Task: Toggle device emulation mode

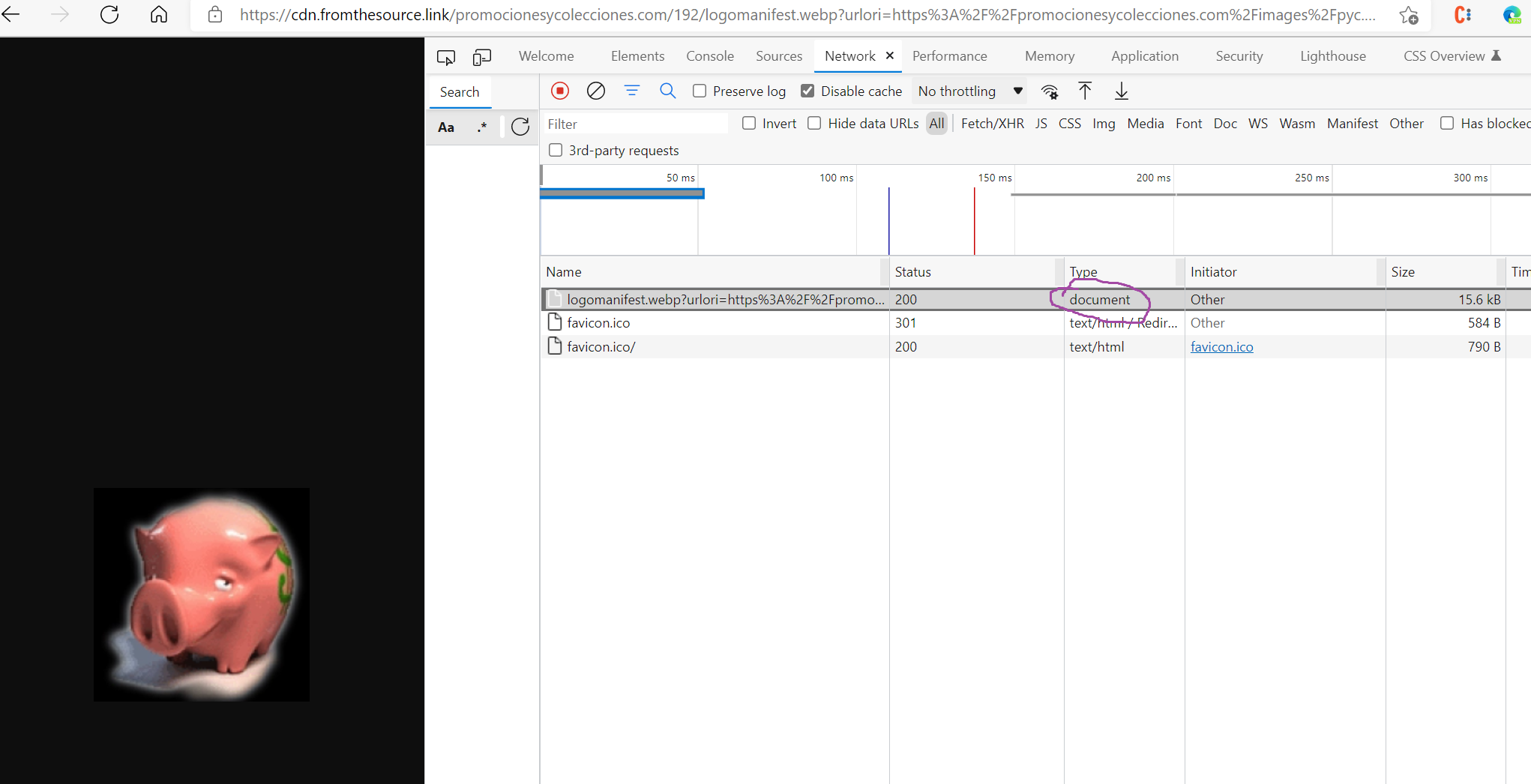Action: [x=481, y=56]
